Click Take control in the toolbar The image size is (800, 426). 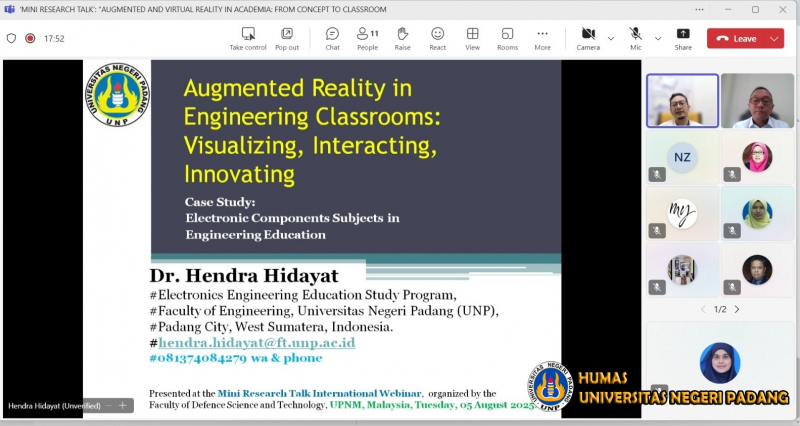[248, 39]
